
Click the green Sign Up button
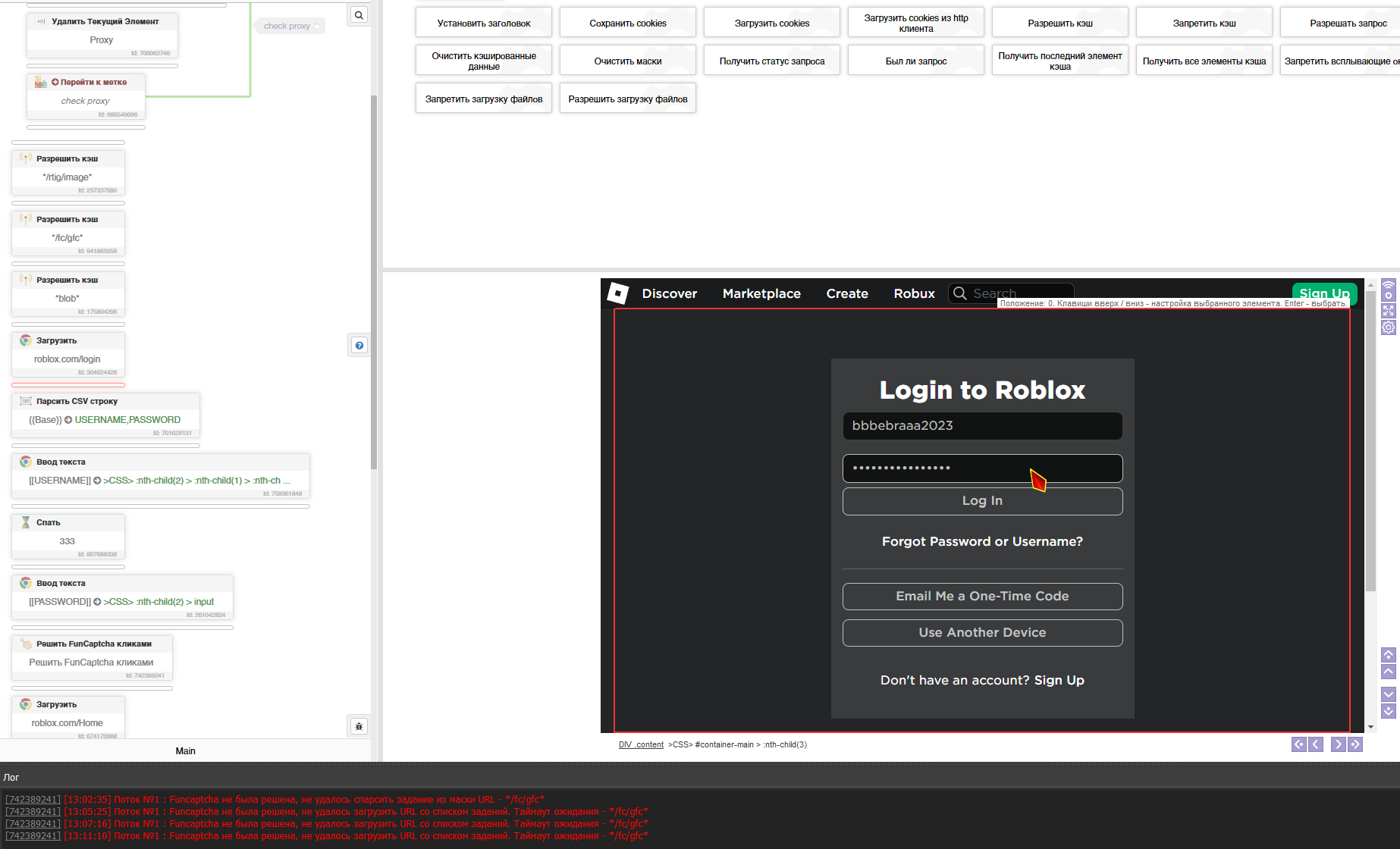tap(1324, 293)
